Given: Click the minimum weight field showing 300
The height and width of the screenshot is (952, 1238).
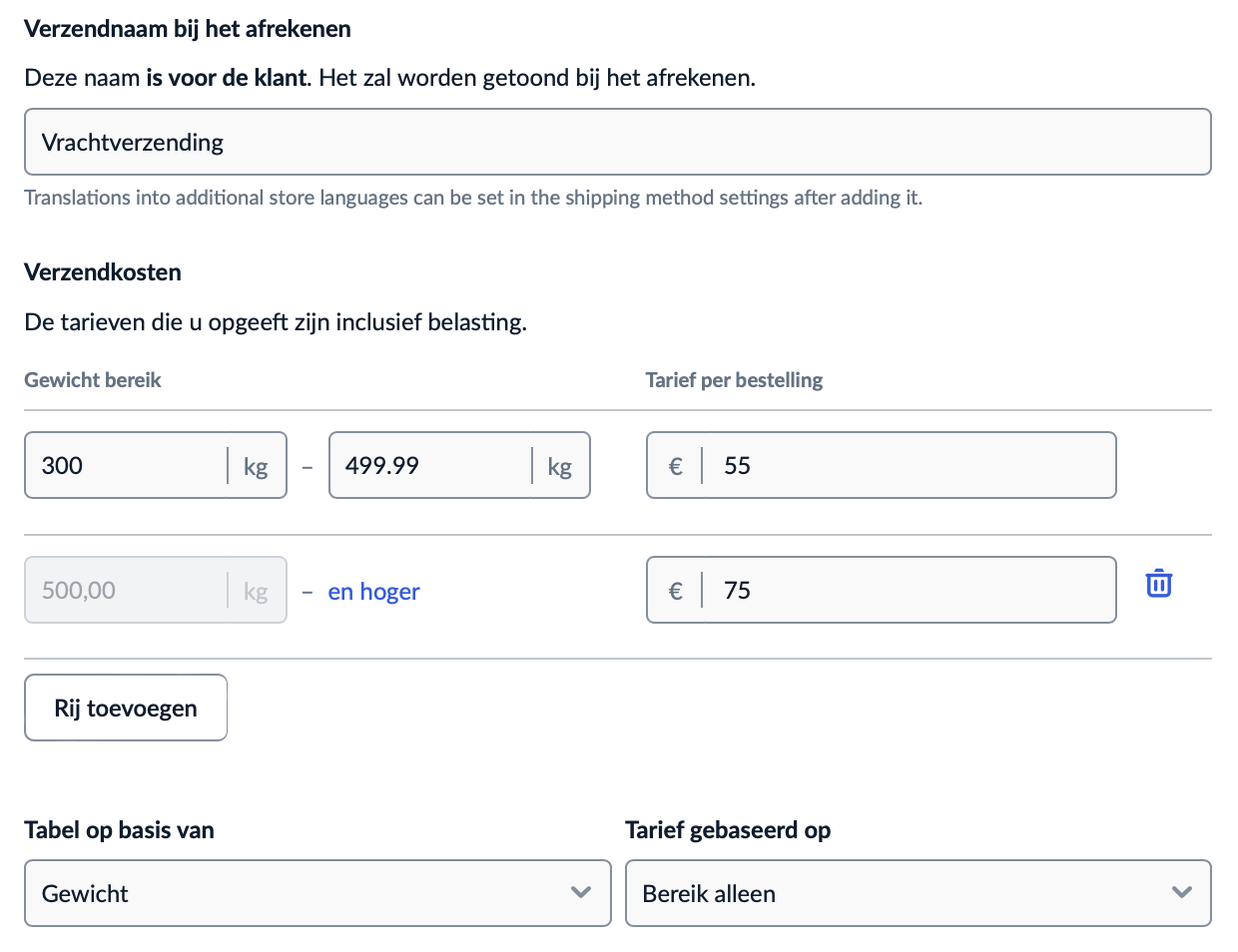Looking at the screenshot, I should point(126,465).
